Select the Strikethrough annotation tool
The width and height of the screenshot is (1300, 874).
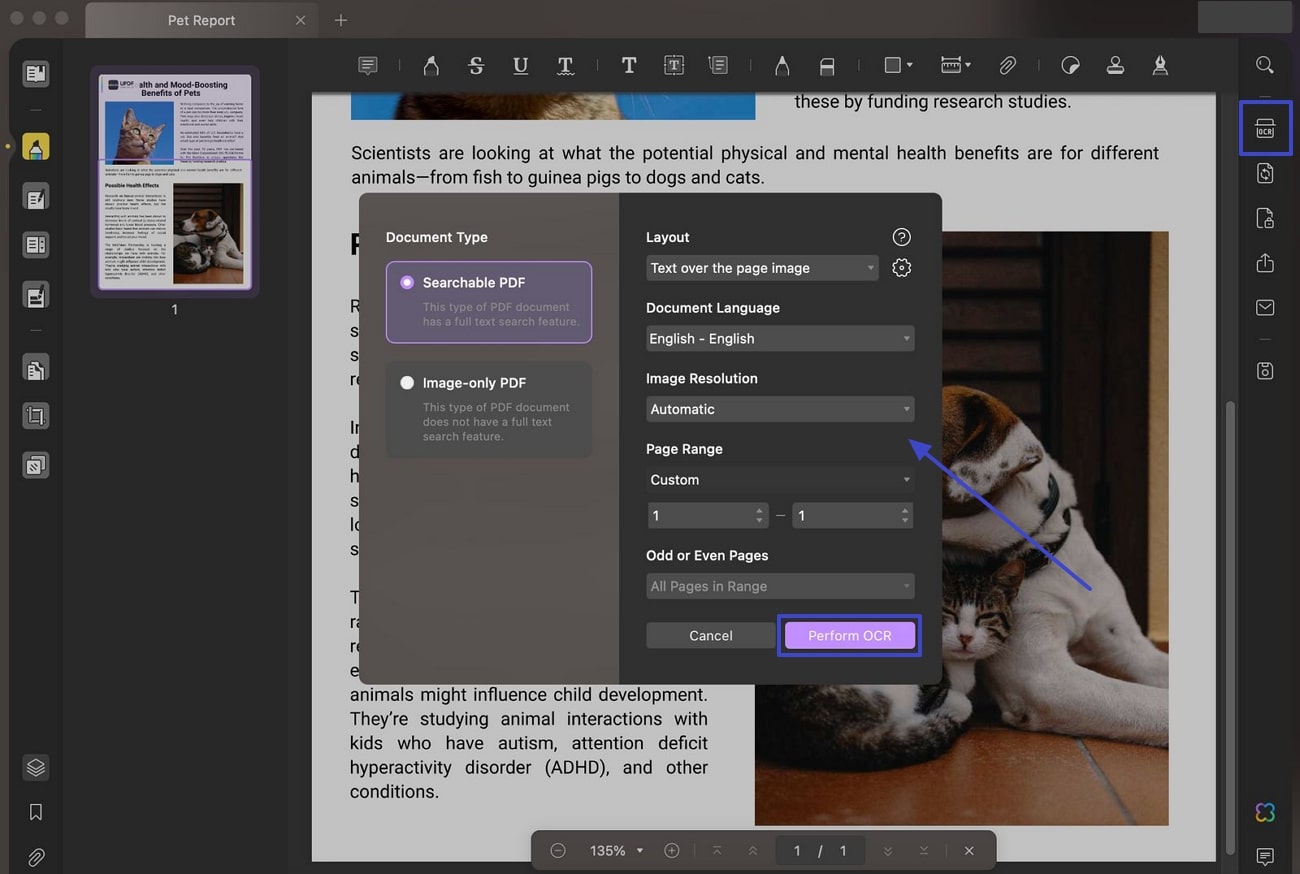pyautogui.click(x=475, y=65)
